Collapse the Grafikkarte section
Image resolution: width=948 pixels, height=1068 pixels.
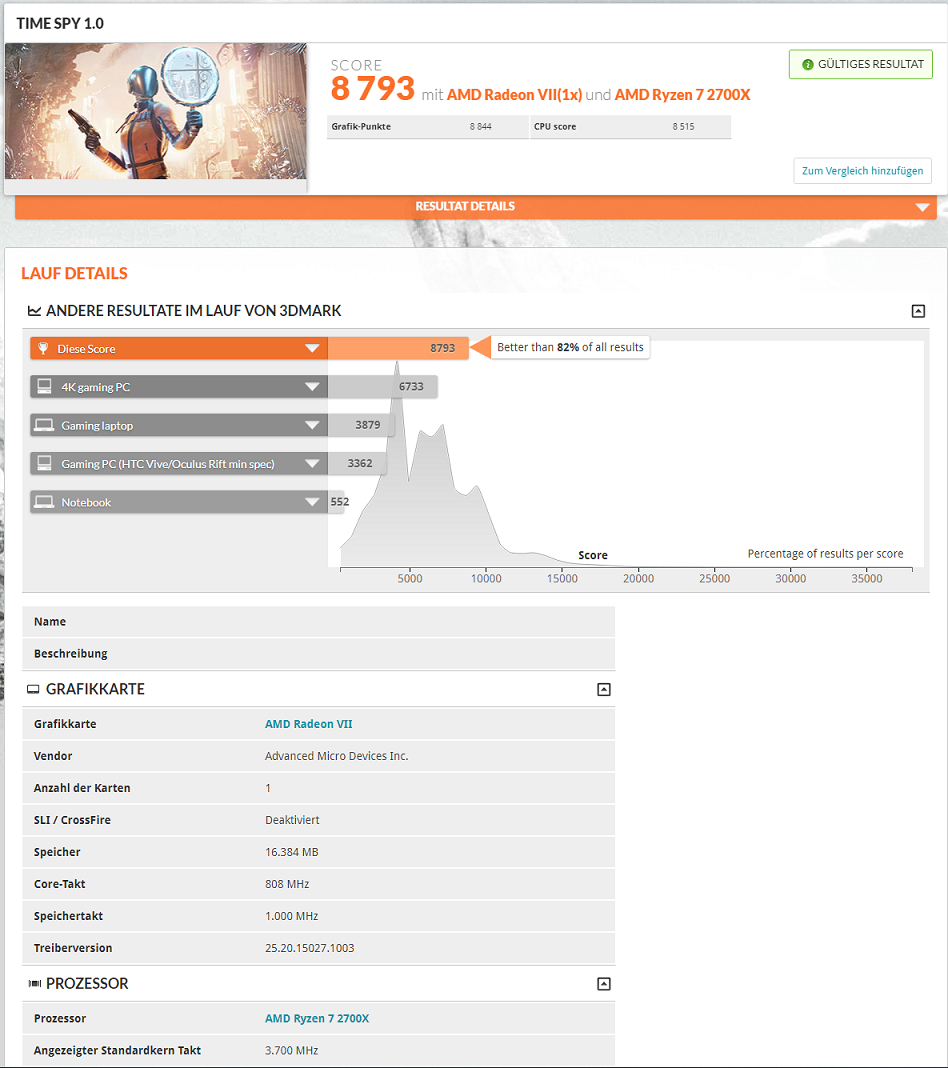(603, 689)
